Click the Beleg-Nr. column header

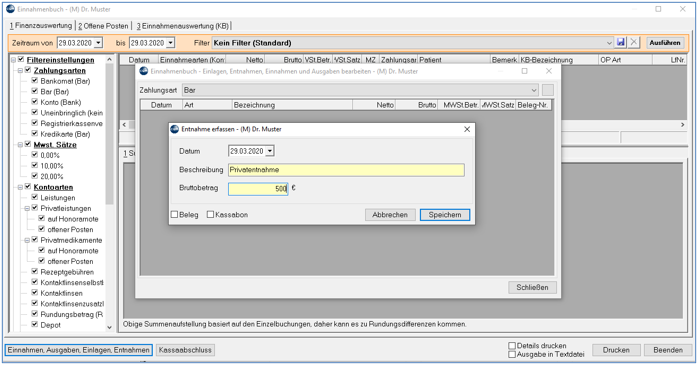533,105
